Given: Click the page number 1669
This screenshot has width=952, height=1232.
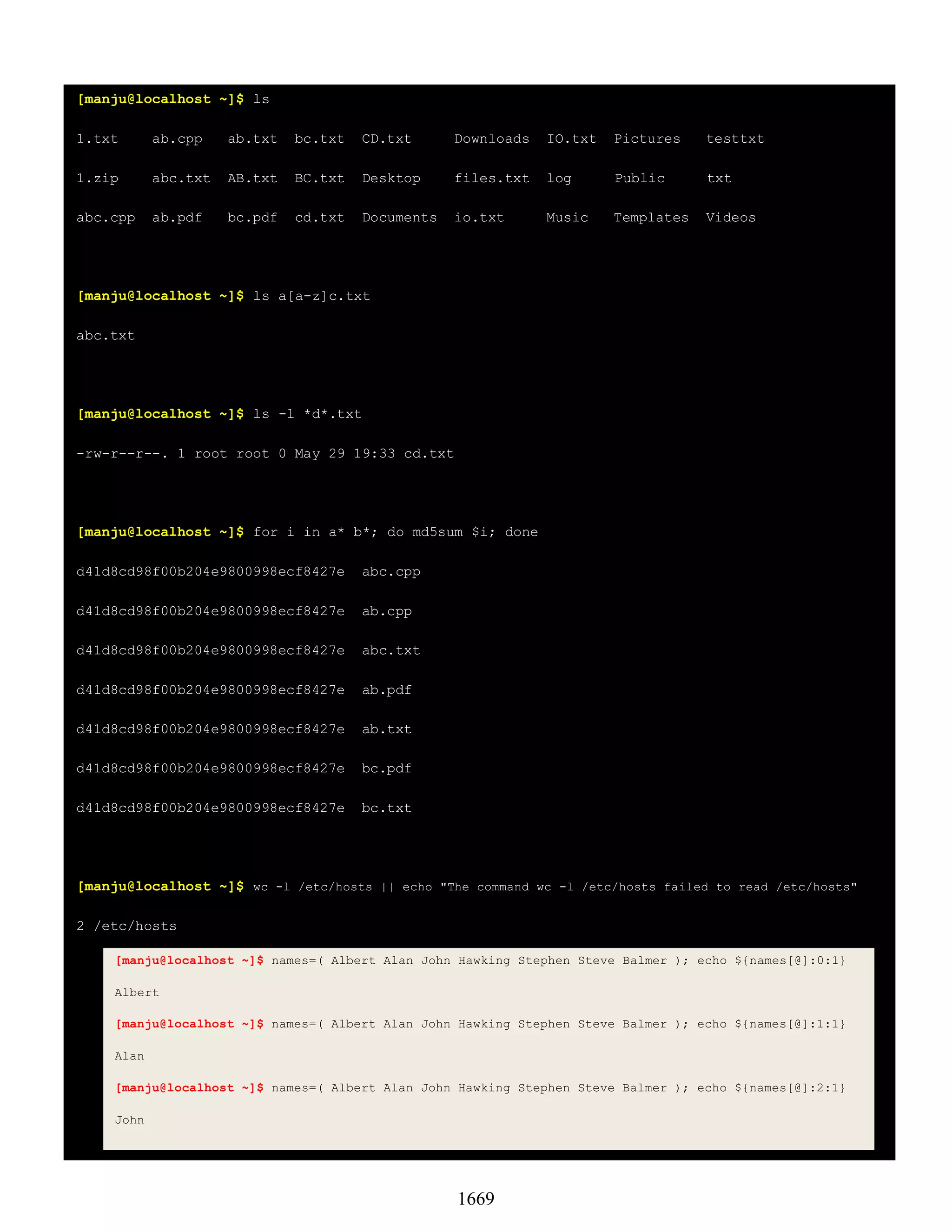Looking at the screenshot, I should 476,1199.
